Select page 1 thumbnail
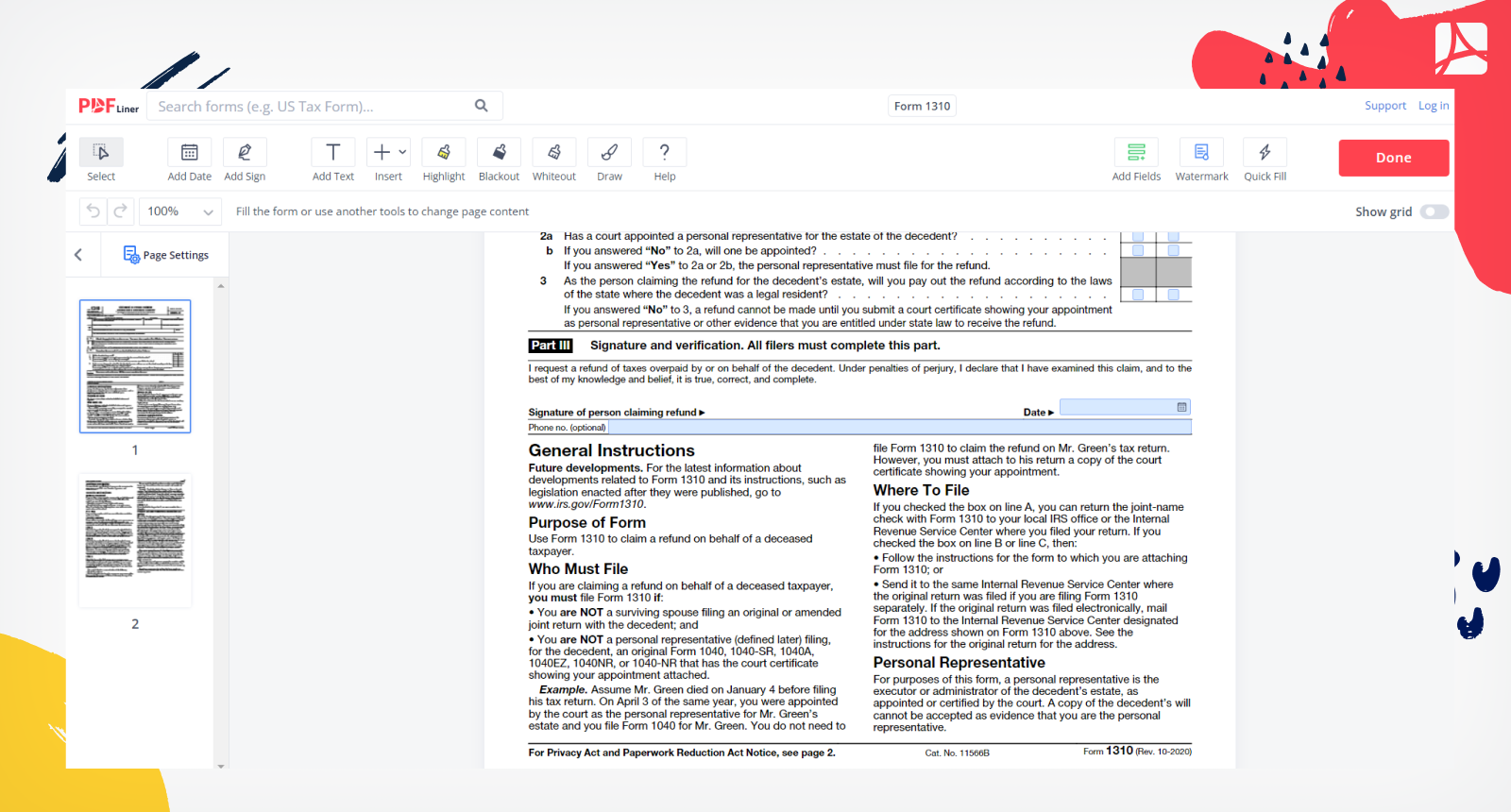Screen dimensions: 1511x812 pos(135,366)
